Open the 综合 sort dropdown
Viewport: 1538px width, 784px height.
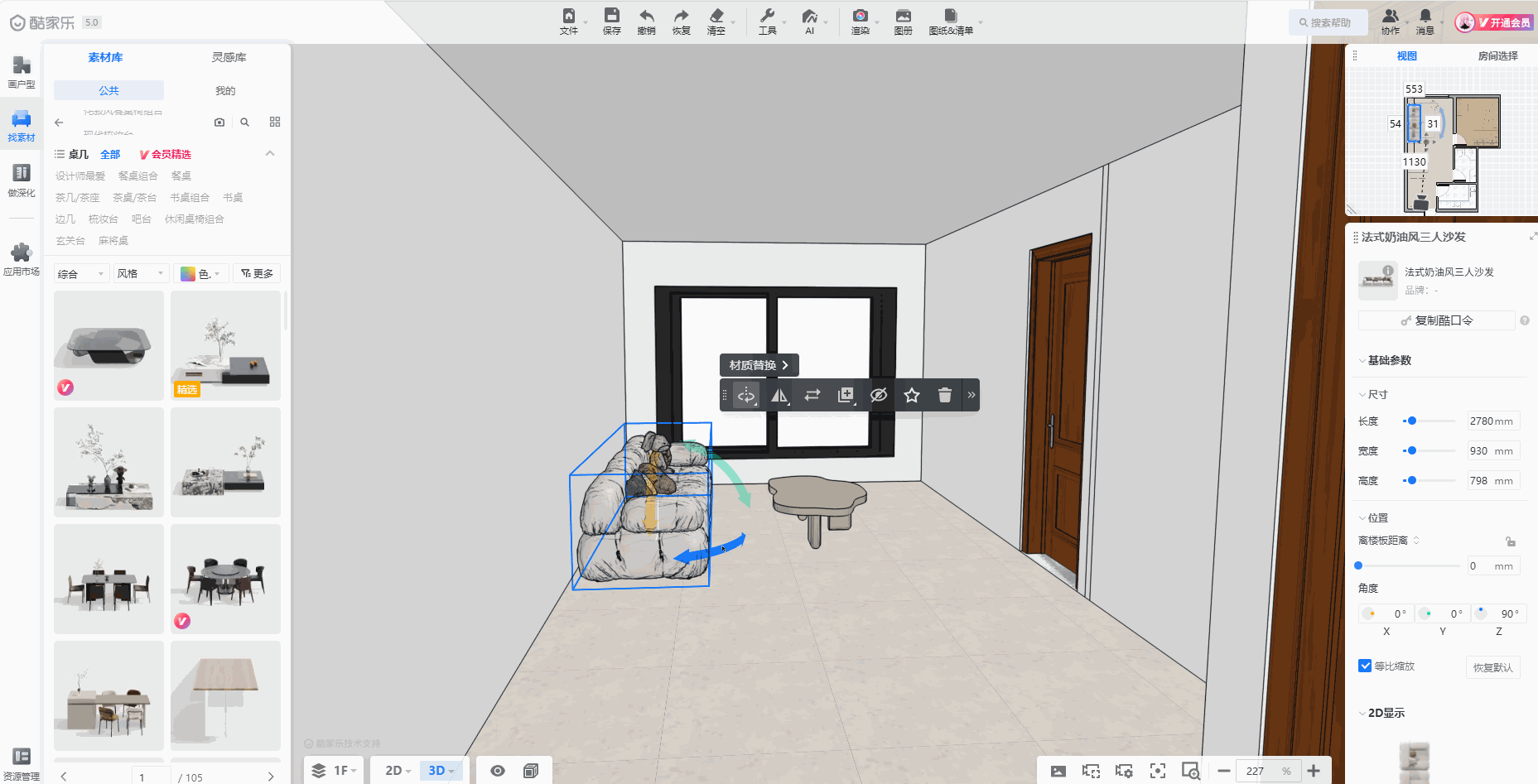(x=81, y=274)
